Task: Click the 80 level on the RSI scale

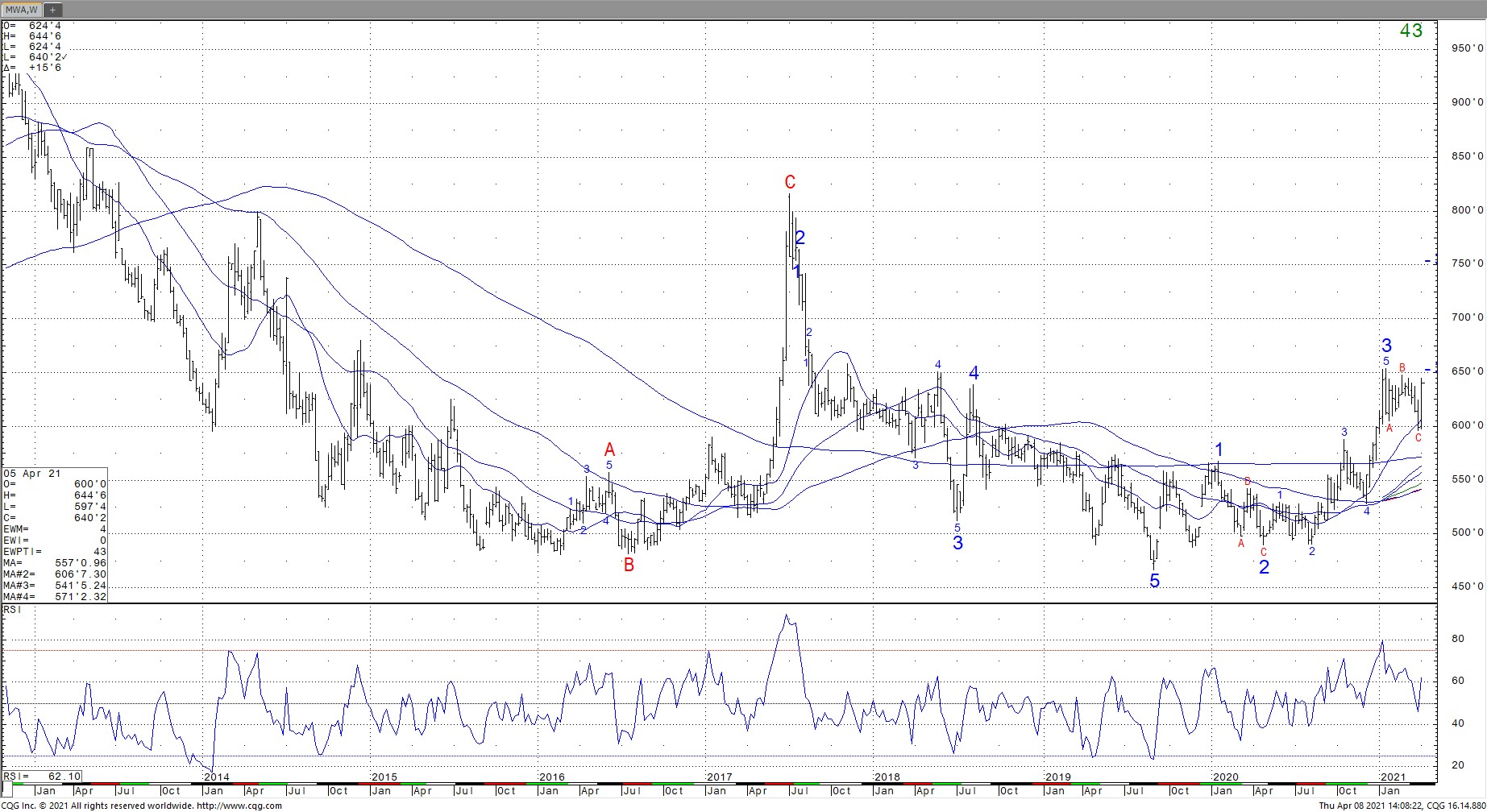Action: click(1457, 639)
